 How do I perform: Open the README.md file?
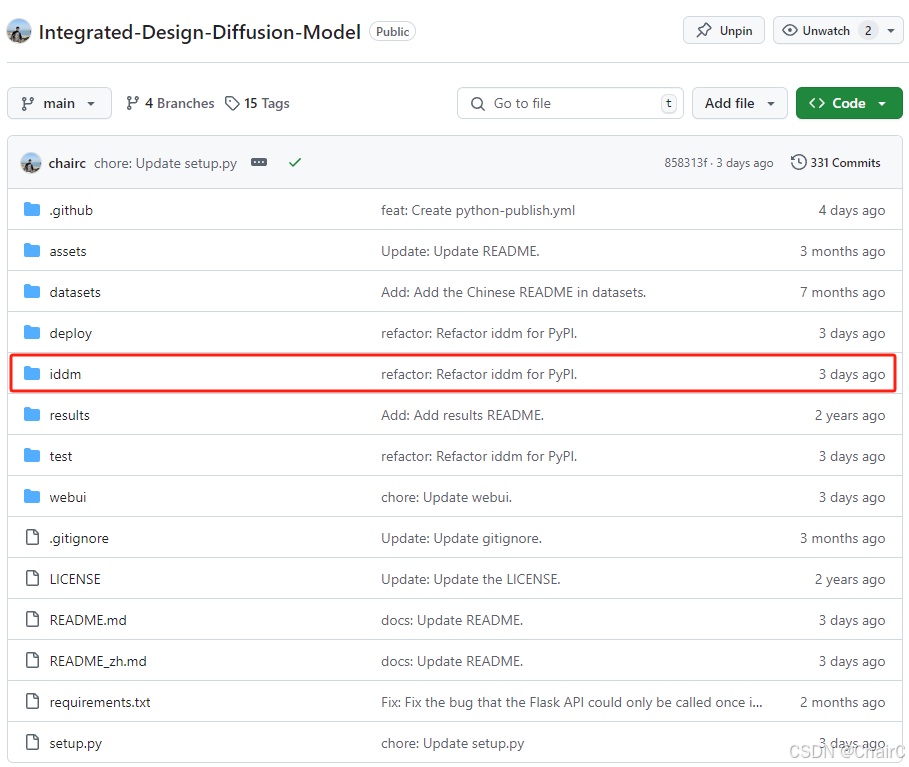pyautogui.click(x=88, y=620)
